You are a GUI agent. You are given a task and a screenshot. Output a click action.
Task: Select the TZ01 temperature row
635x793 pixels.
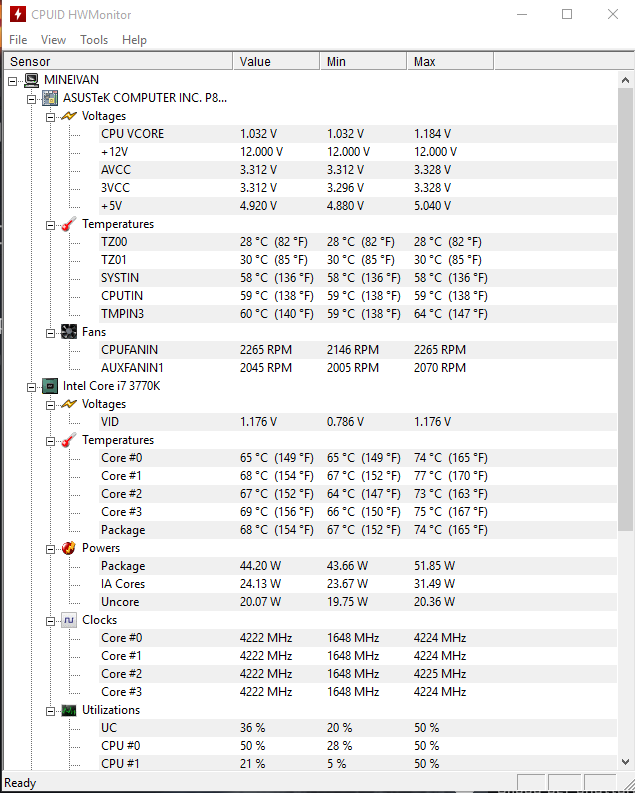(358, 260)
